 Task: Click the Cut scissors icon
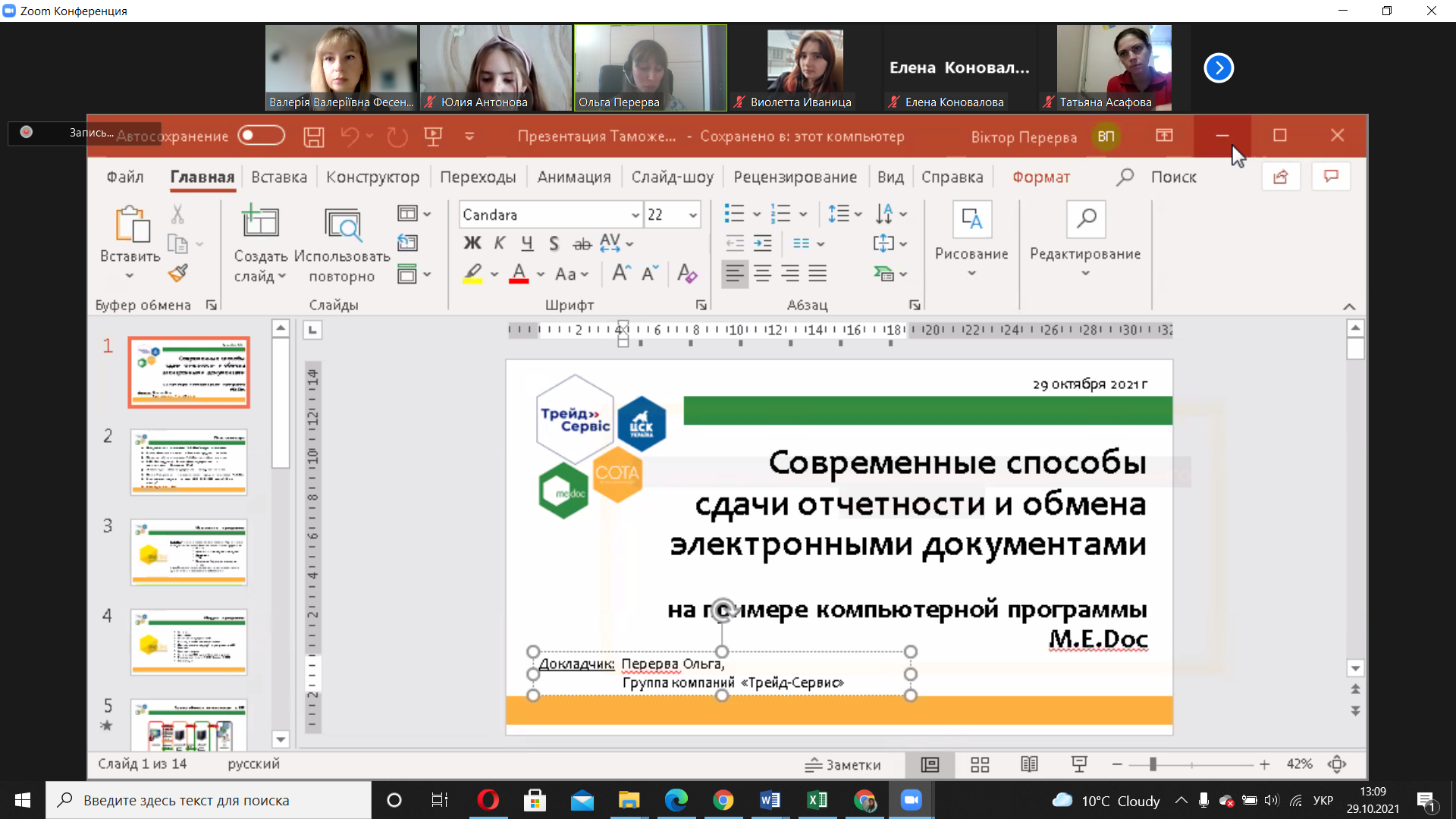tap(177, 215)
